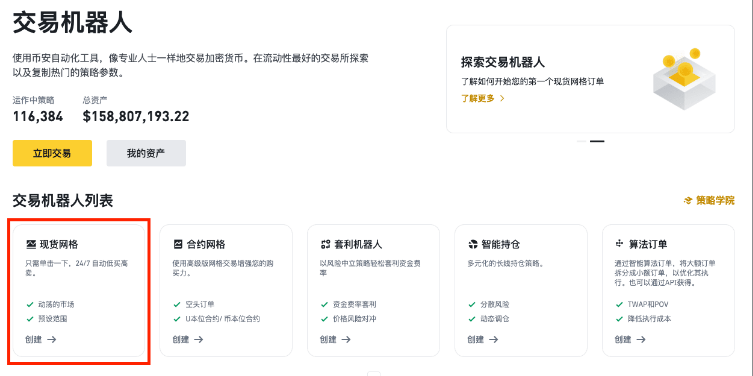Click the 合约网格 card icon
Screen dimensions: 753x376
(178, 244)
